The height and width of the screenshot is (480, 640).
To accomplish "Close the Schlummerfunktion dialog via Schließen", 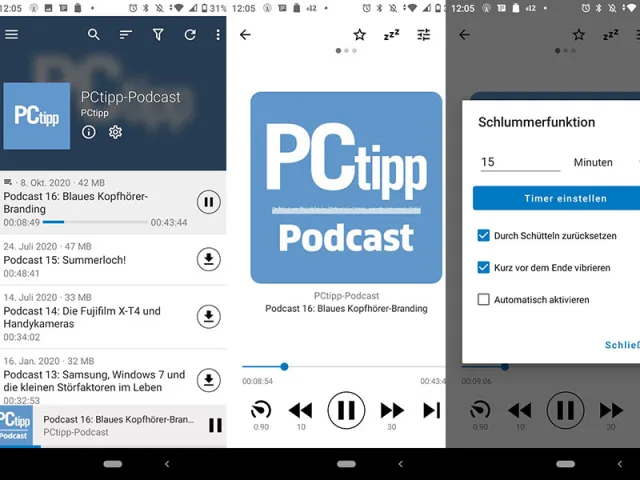I will point(622,345).
